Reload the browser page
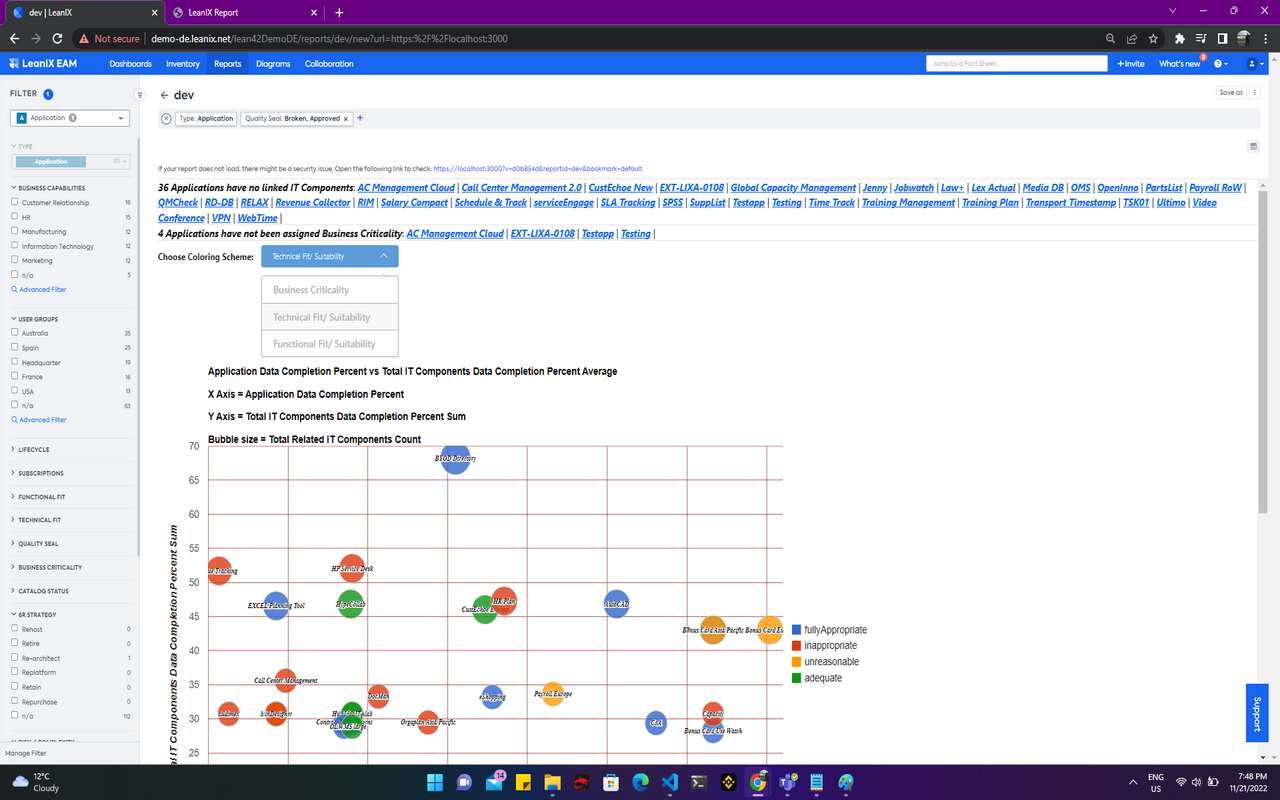The width and height of the screenshot is (1280, 800). pos(57,38)
